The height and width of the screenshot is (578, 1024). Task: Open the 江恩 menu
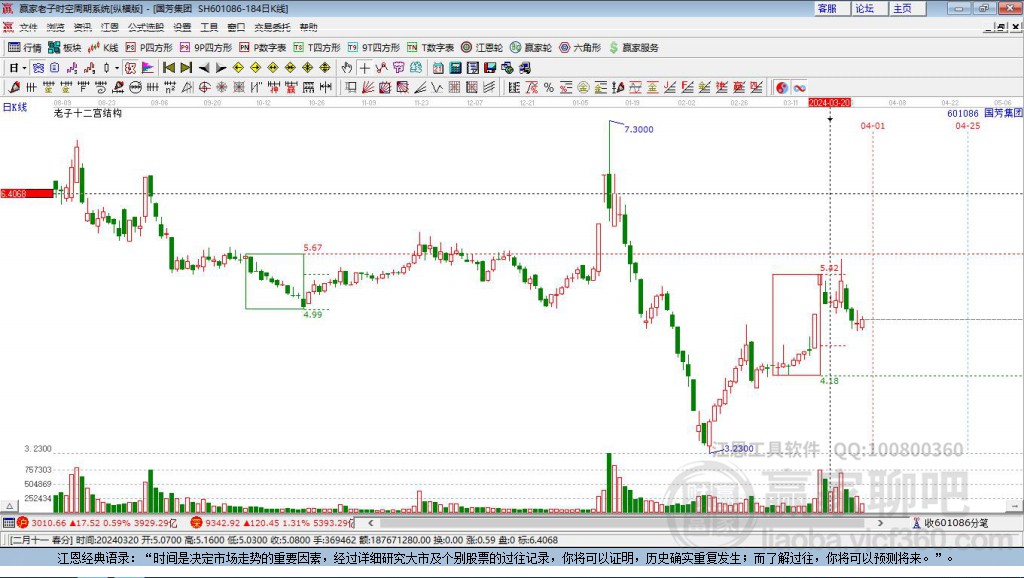point(110,27)
